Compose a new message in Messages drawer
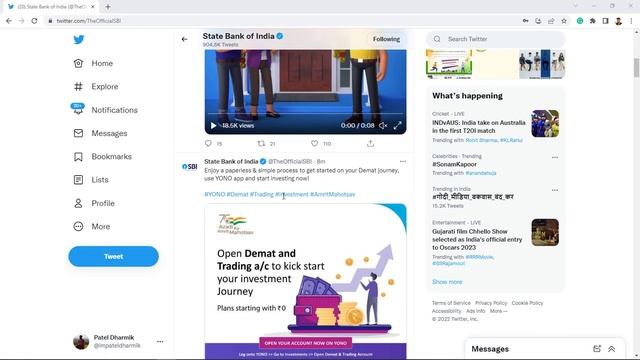 (x=597, y=349)
